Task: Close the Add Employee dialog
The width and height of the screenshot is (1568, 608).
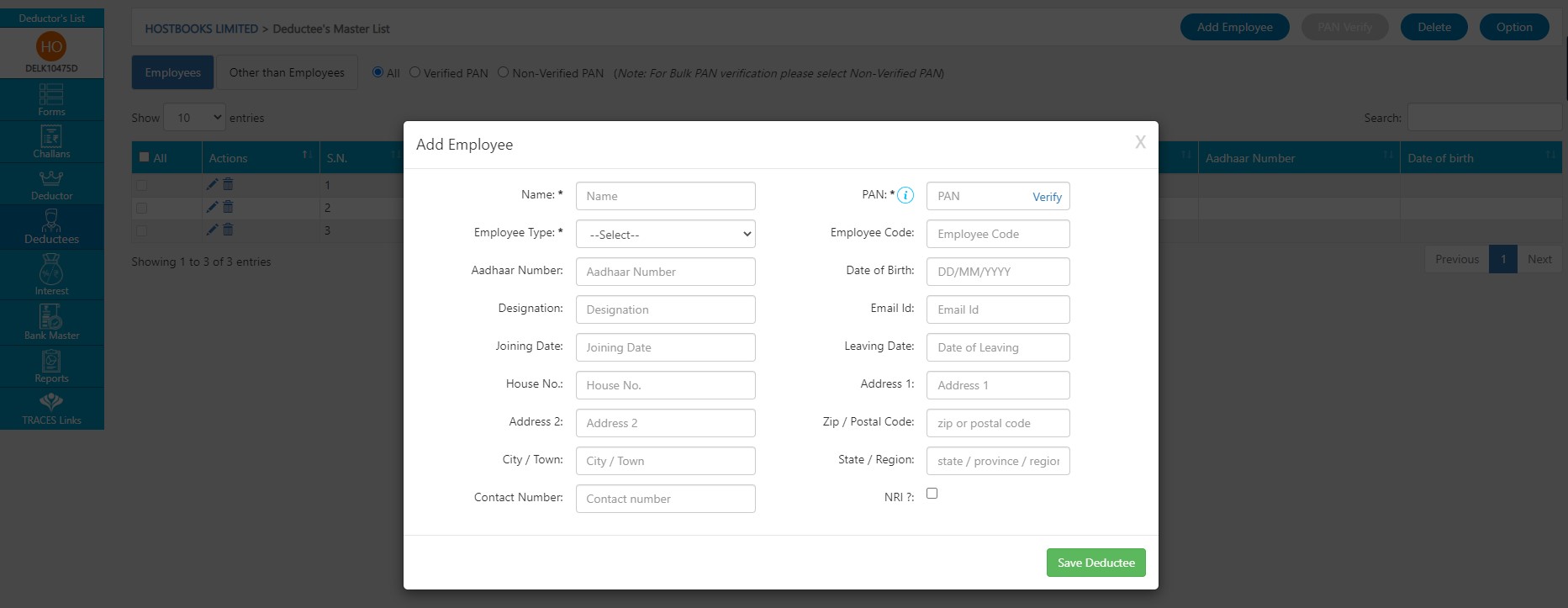Action: point(1140,142)
